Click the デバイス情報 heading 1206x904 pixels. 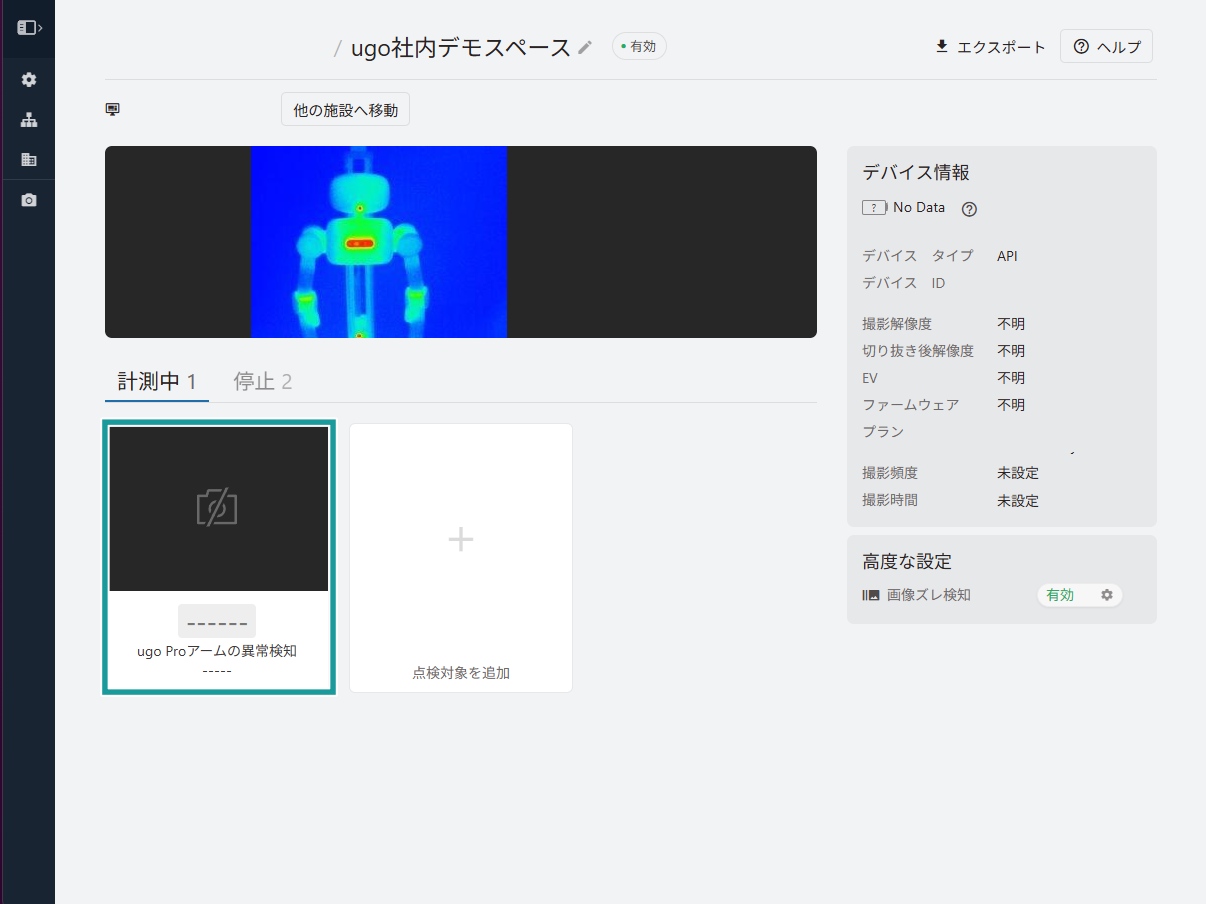pos(916,172)
